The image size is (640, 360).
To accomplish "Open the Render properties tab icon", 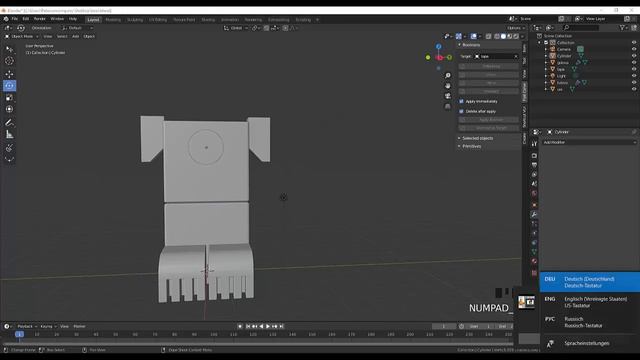I will click(x=534, y=156).
